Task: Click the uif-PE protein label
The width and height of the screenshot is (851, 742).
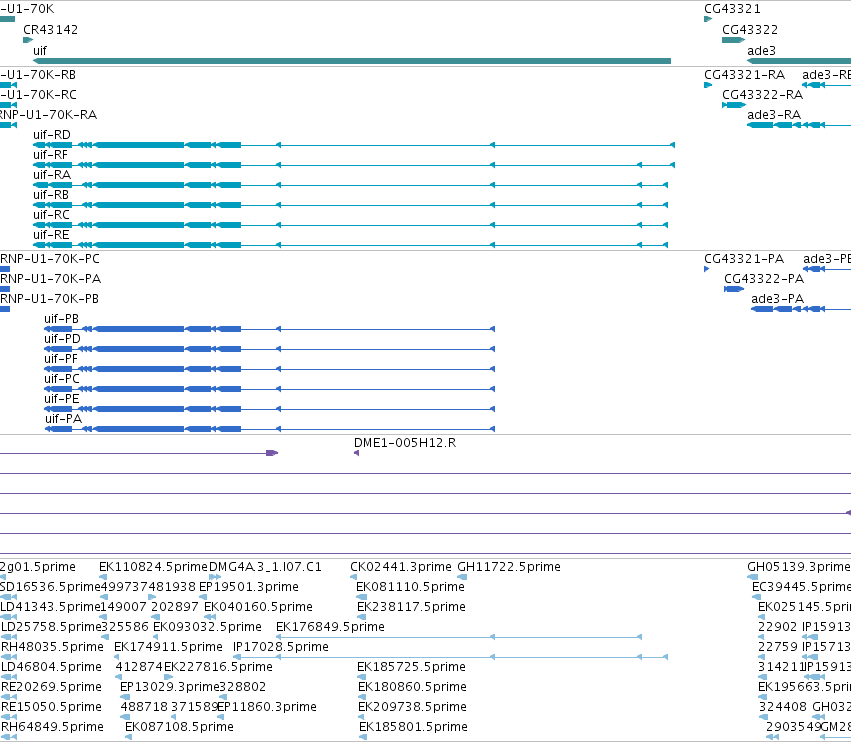Action: (61, 399)
